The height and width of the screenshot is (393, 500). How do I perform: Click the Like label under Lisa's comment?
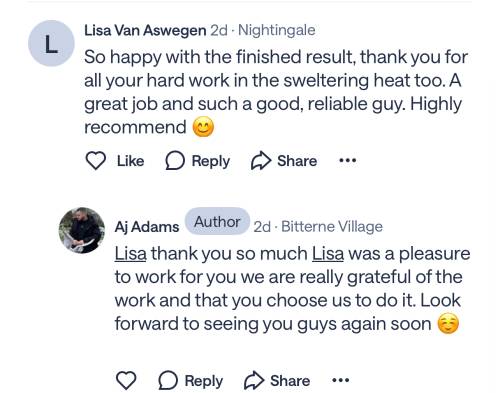tap(130, 161)
